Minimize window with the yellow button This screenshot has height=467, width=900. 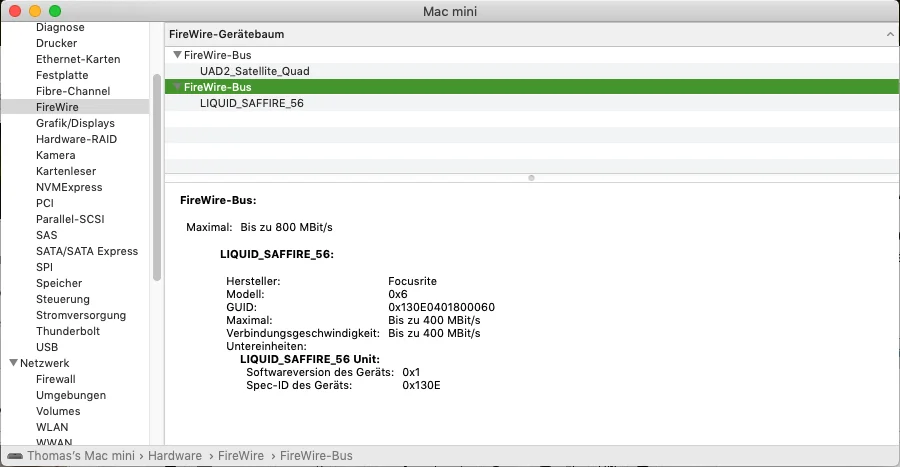pos(35,11)
